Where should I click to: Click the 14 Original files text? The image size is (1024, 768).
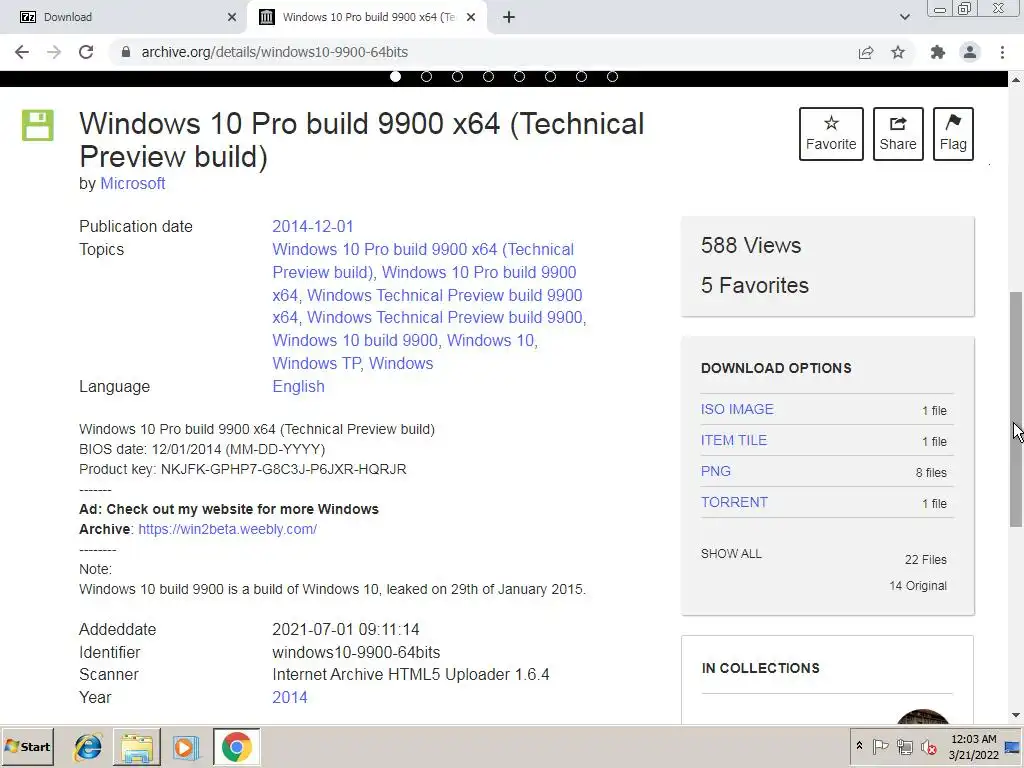click(x=918, y=586)
